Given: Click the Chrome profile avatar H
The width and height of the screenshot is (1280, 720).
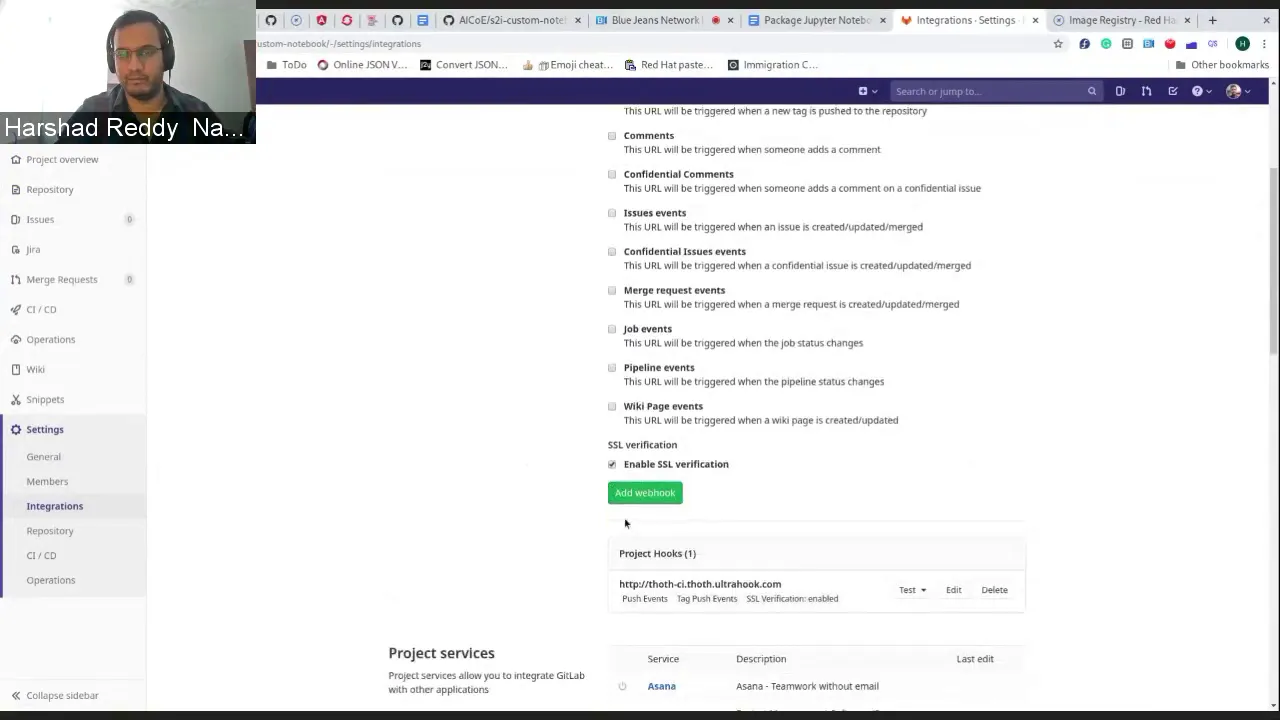Looking at the screenshot, I should [x=1242, y=44].
